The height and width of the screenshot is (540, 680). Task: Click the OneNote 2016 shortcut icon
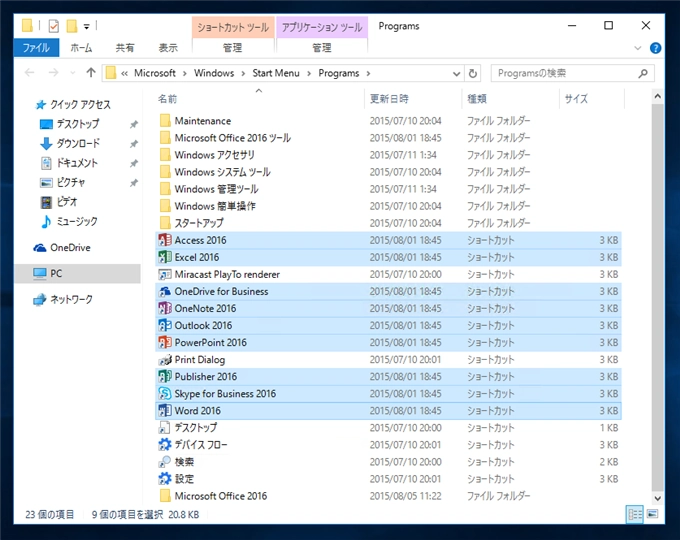coord(165,308)
